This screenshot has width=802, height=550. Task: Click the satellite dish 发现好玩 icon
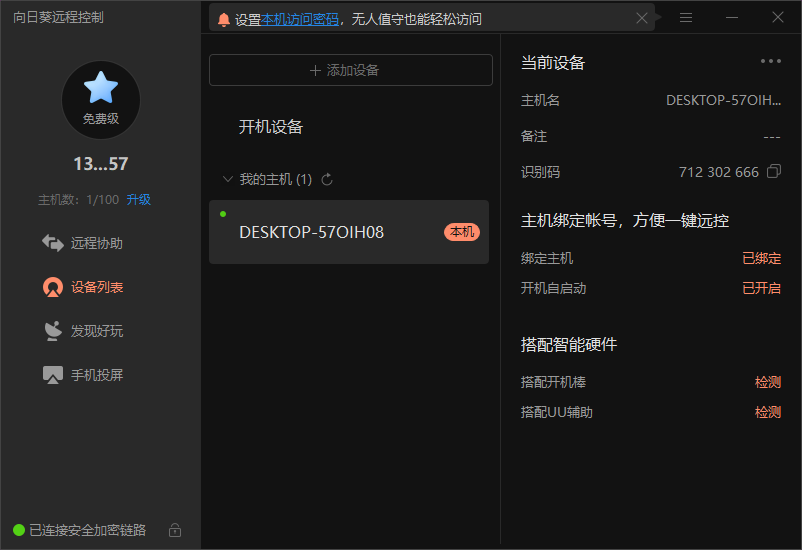point(53,331)
